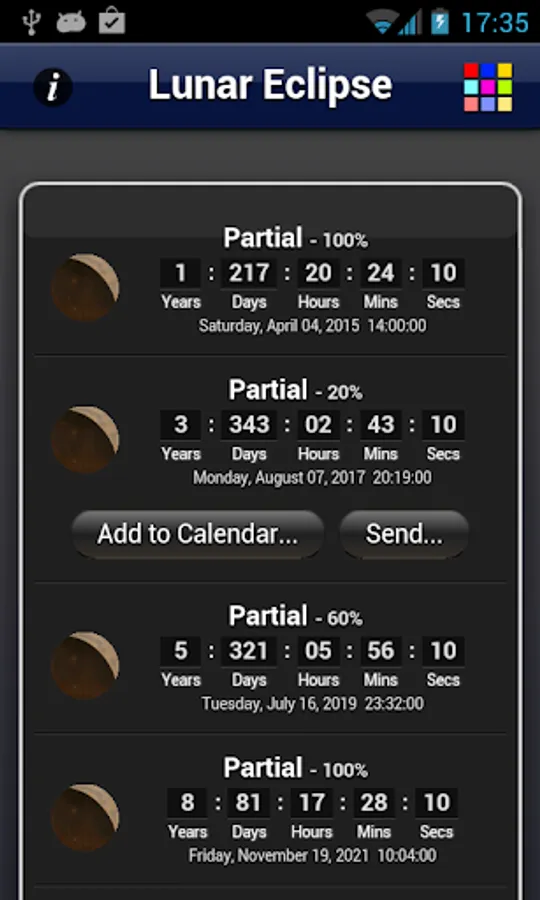This screenshot has height=900, width=540.
Task: Click the Add to Calendar button
Action: point(197,534)
